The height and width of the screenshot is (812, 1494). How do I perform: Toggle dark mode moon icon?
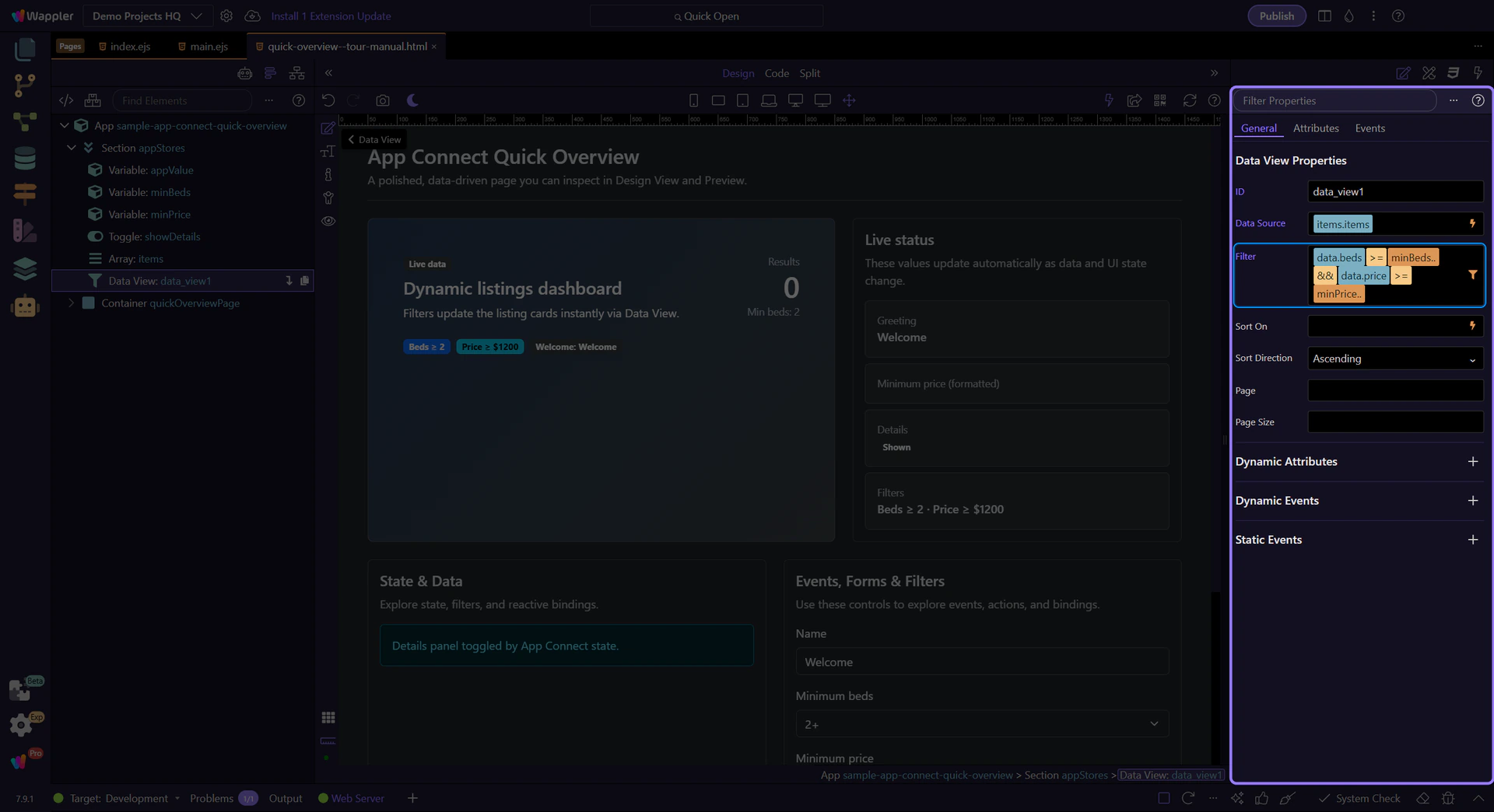click(x=412, y=100)
